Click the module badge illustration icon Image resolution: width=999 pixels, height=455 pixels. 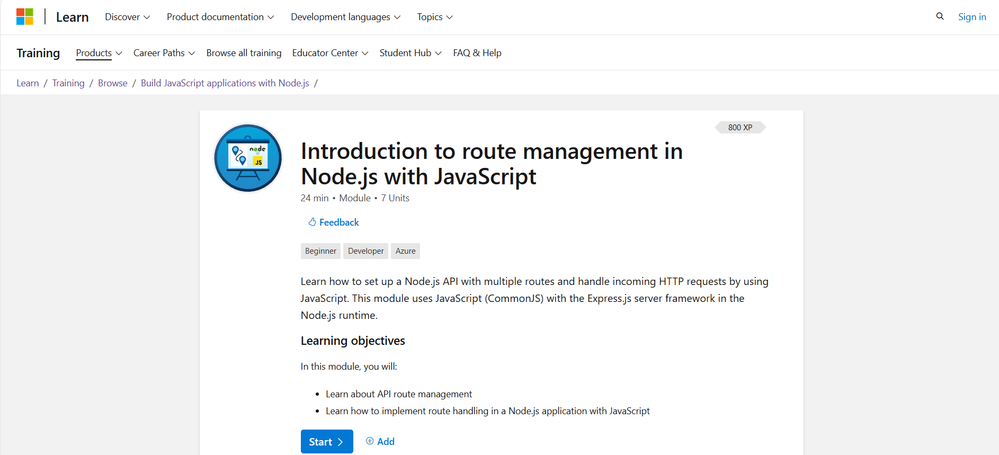(x=248, y=158)
